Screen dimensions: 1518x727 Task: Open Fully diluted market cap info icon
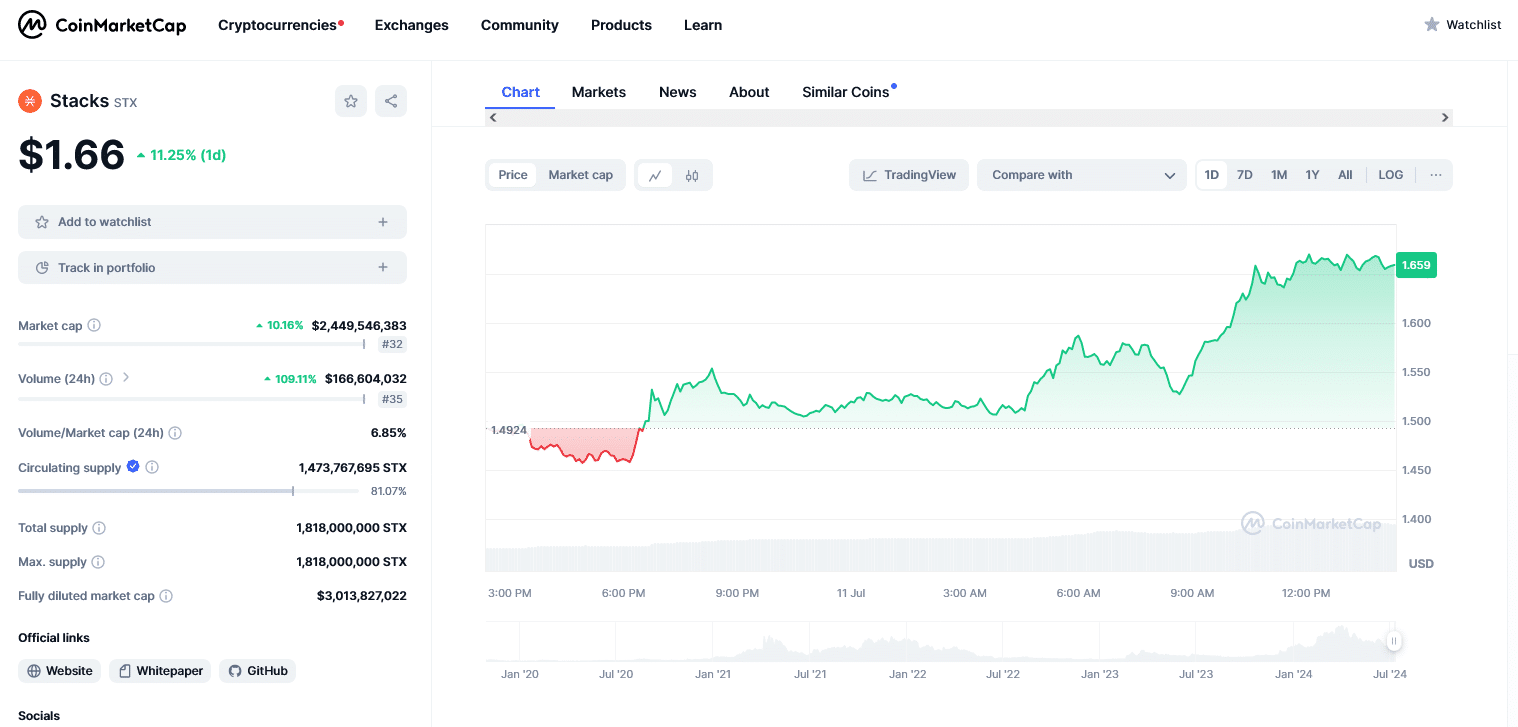tap(166, 596)
